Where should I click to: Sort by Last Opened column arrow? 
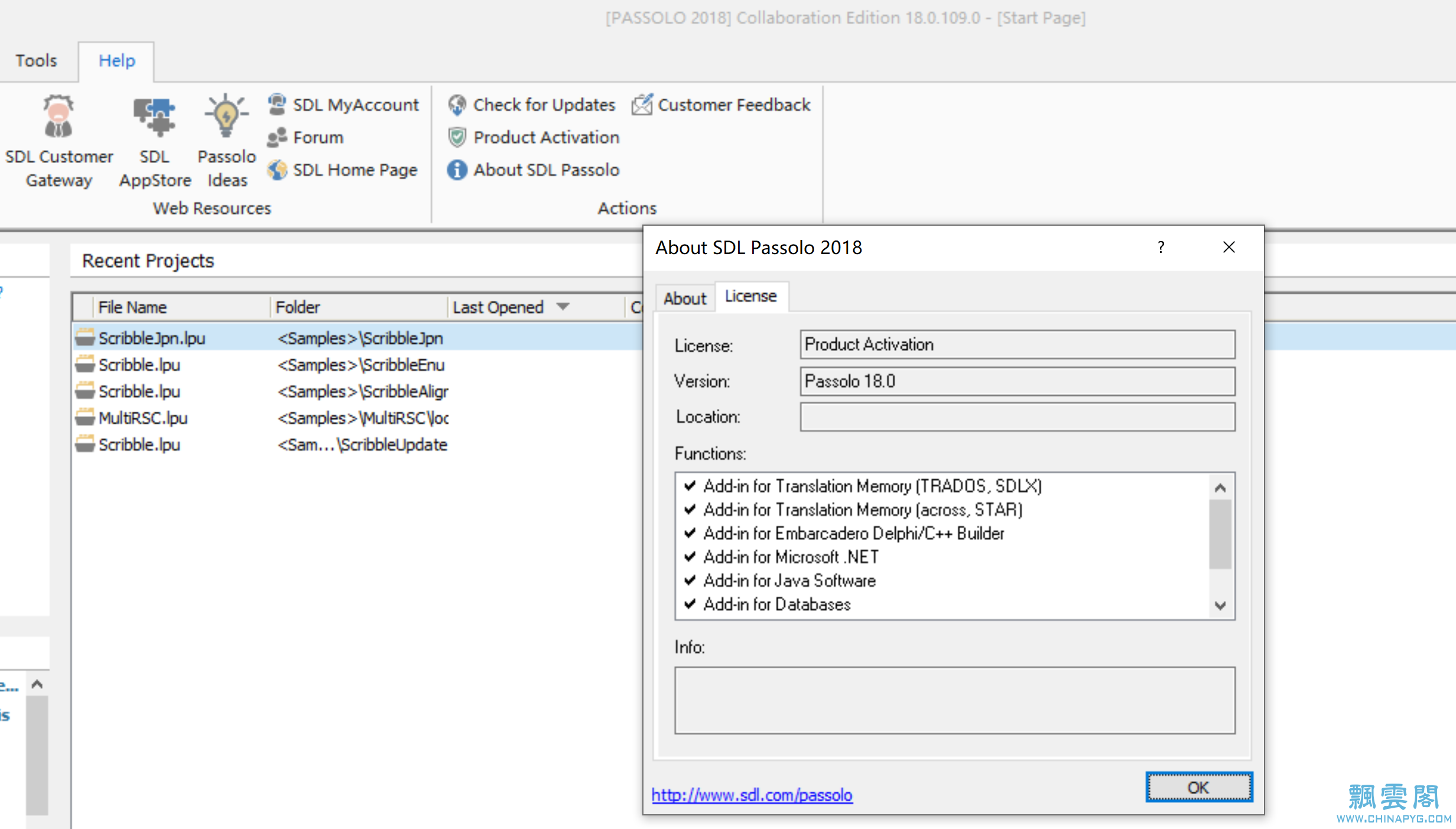pos(563,306)
